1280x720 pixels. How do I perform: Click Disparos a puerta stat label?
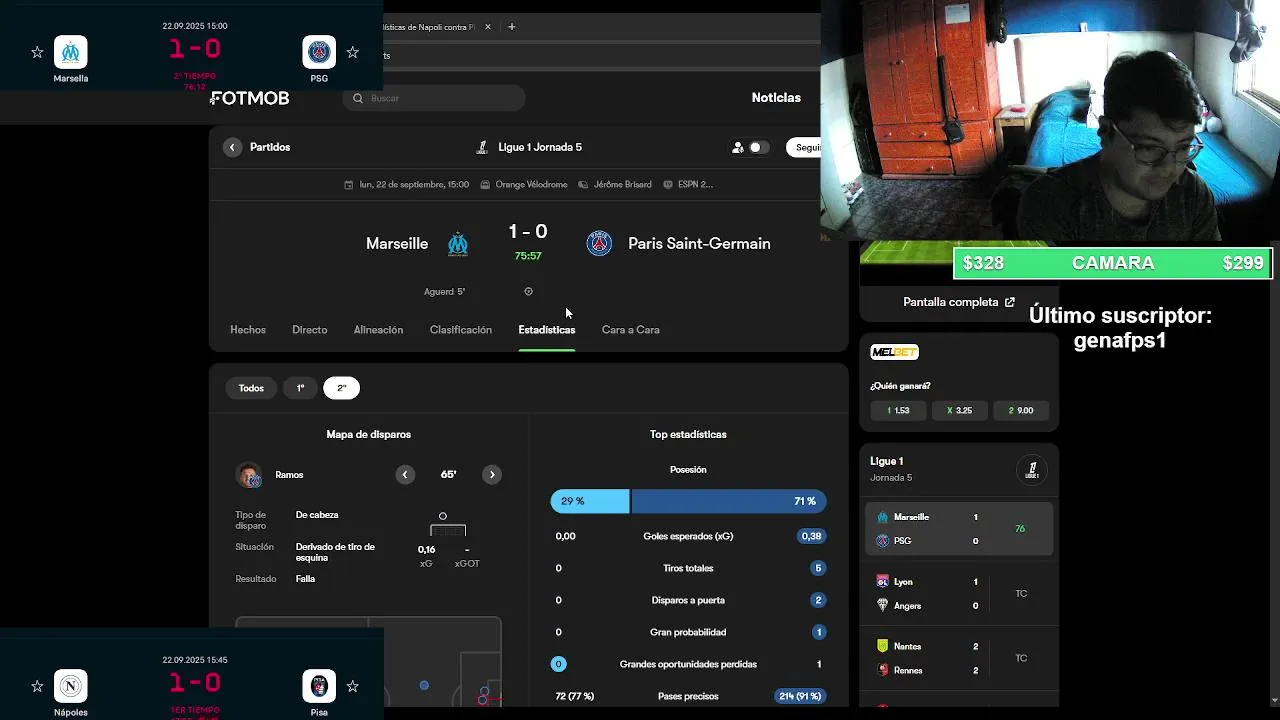[x=688, y=600]
